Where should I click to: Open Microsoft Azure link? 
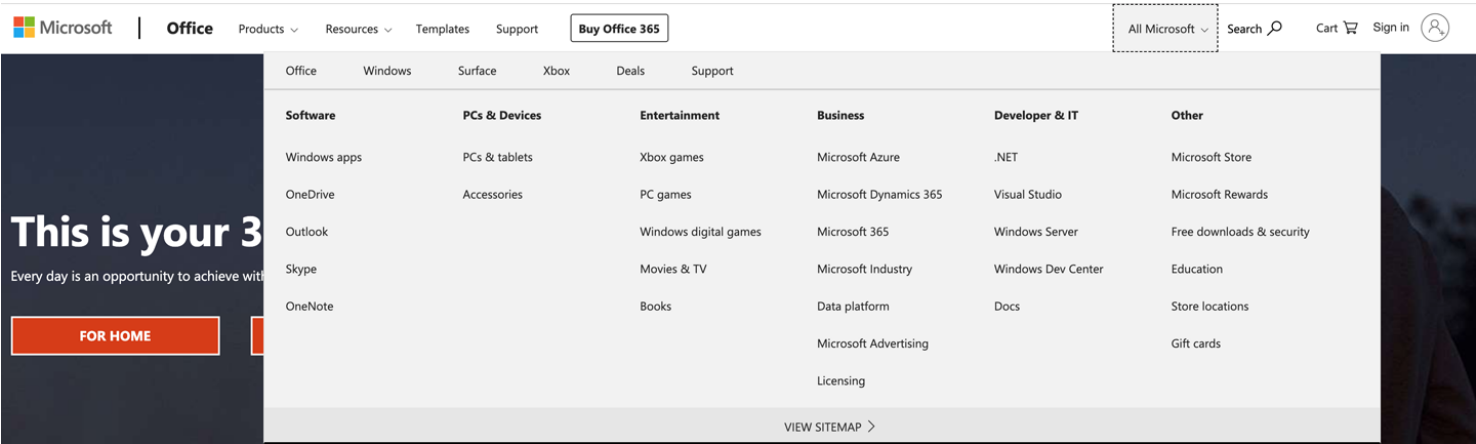[858, 157]
